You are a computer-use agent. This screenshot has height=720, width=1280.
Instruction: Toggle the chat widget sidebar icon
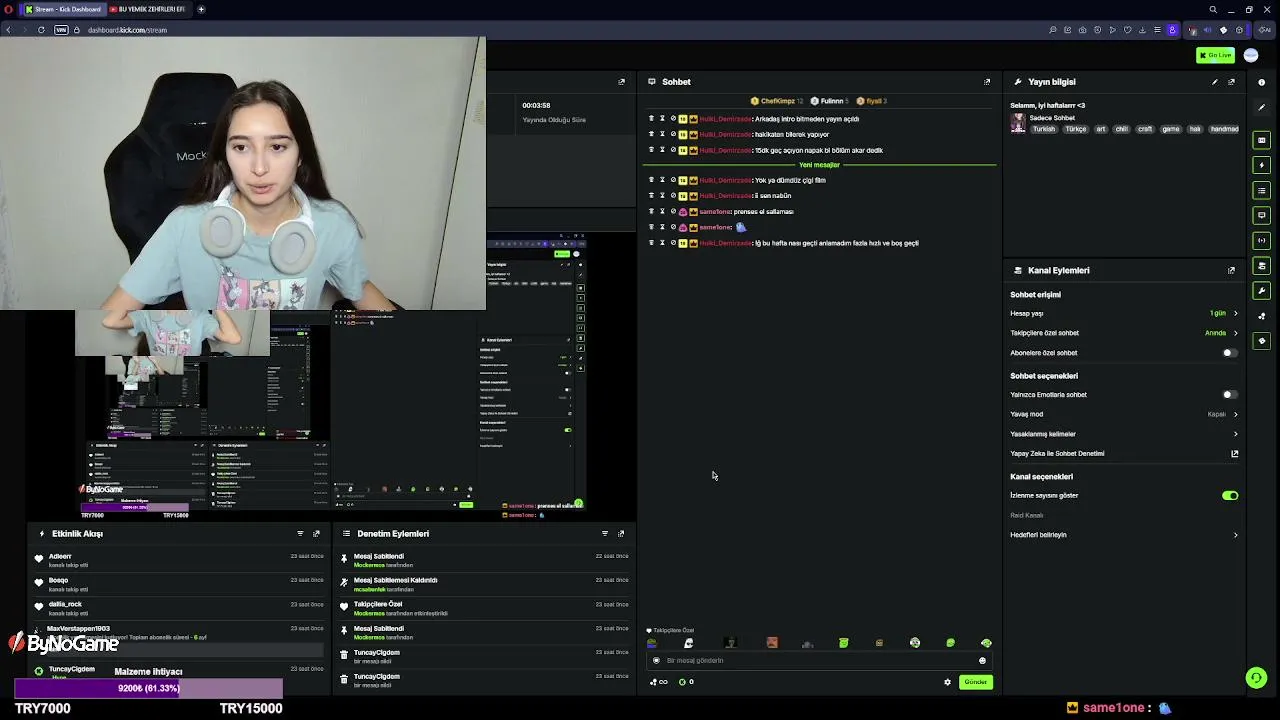[1262, 215]
